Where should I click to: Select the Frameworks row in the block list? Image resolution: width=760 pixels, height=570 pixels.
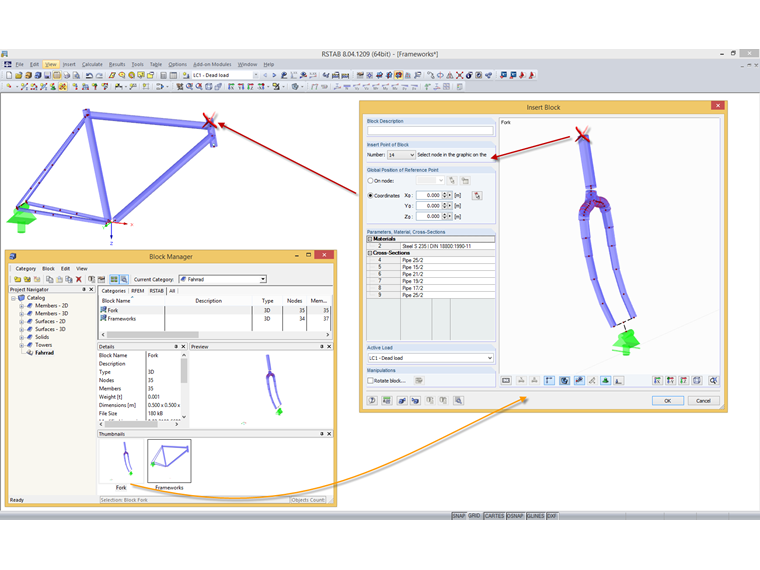[214, 318]
